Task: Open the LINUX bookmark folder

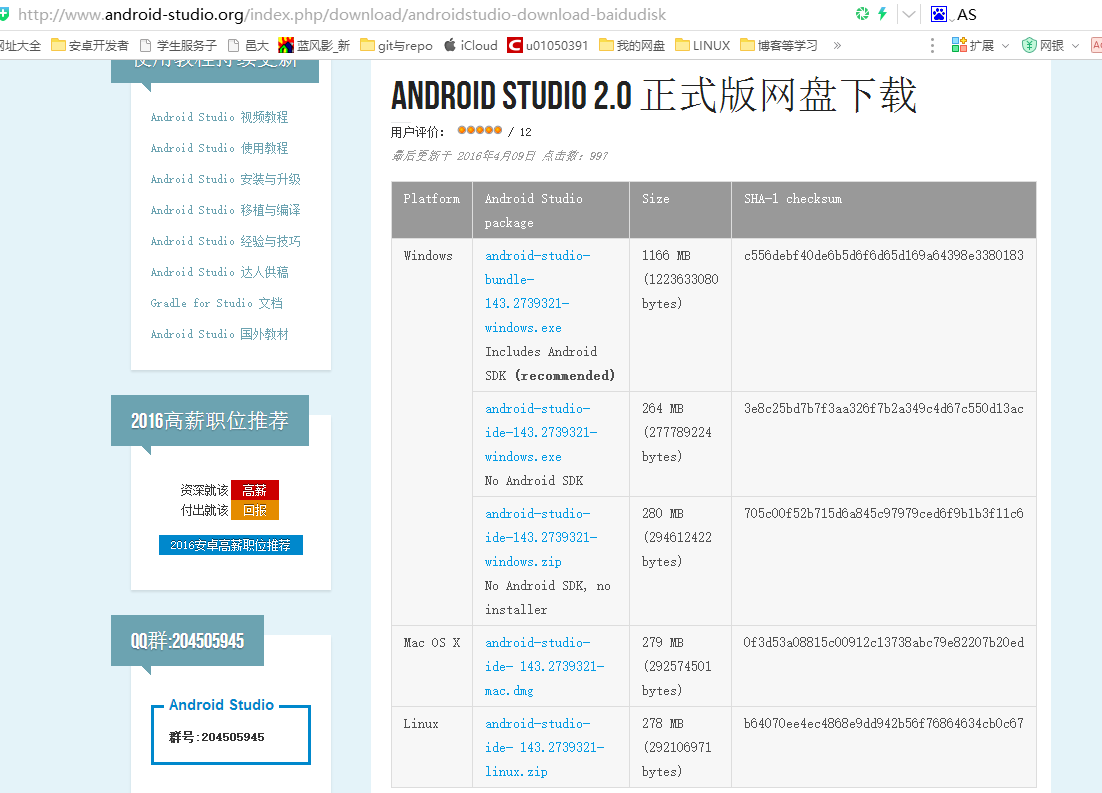Action: (703, 46)
